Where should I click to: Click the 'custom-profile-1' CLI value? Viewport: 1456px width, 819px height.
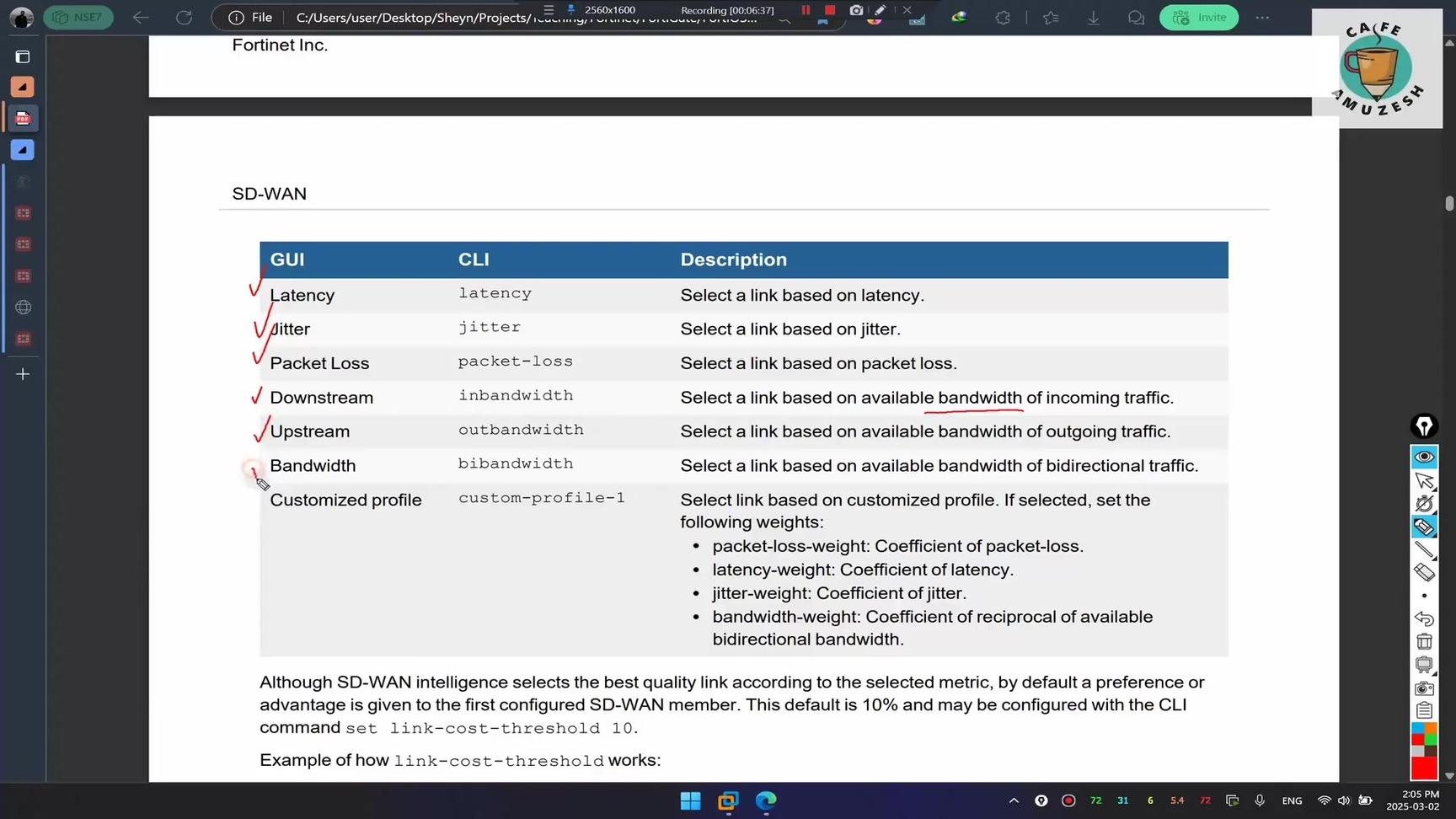coord(542,498)
